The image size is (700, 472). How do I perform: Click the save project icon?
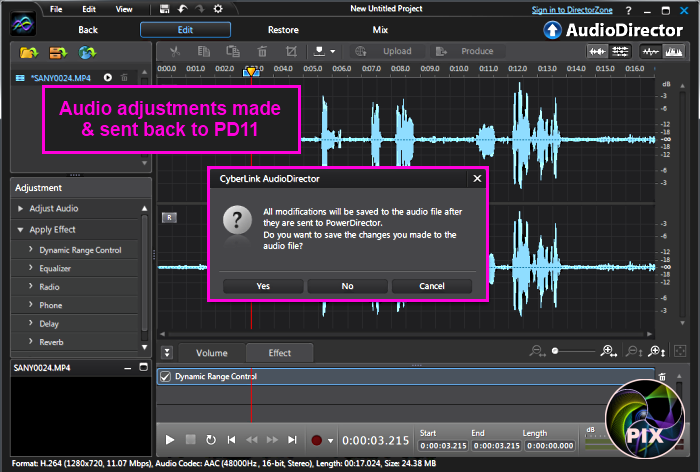(x=164, y=9)
